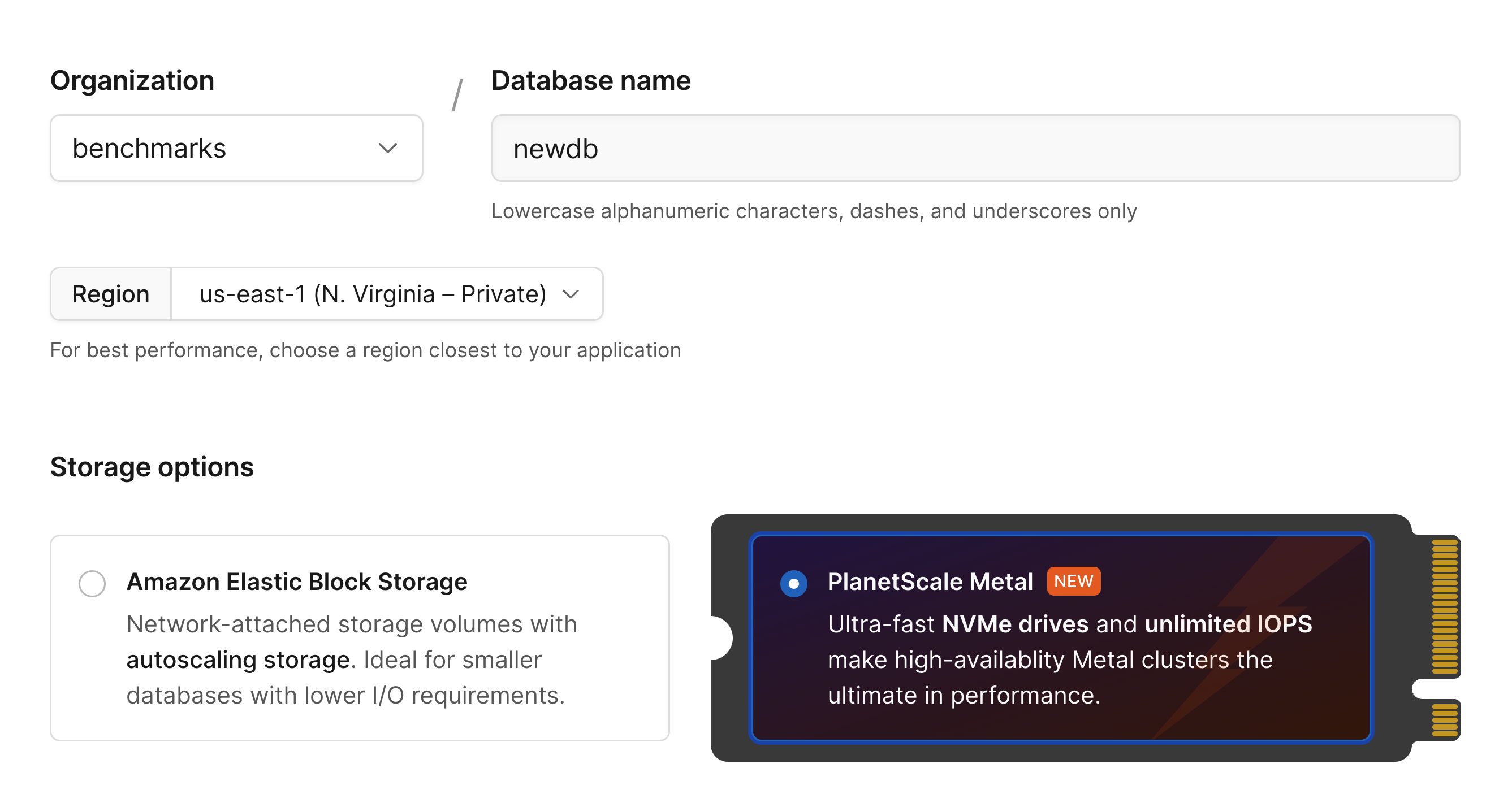Click the Amazon Elastic Block Storage title
This screenshot has width=1512, height=807.
[x=297, y=582]
